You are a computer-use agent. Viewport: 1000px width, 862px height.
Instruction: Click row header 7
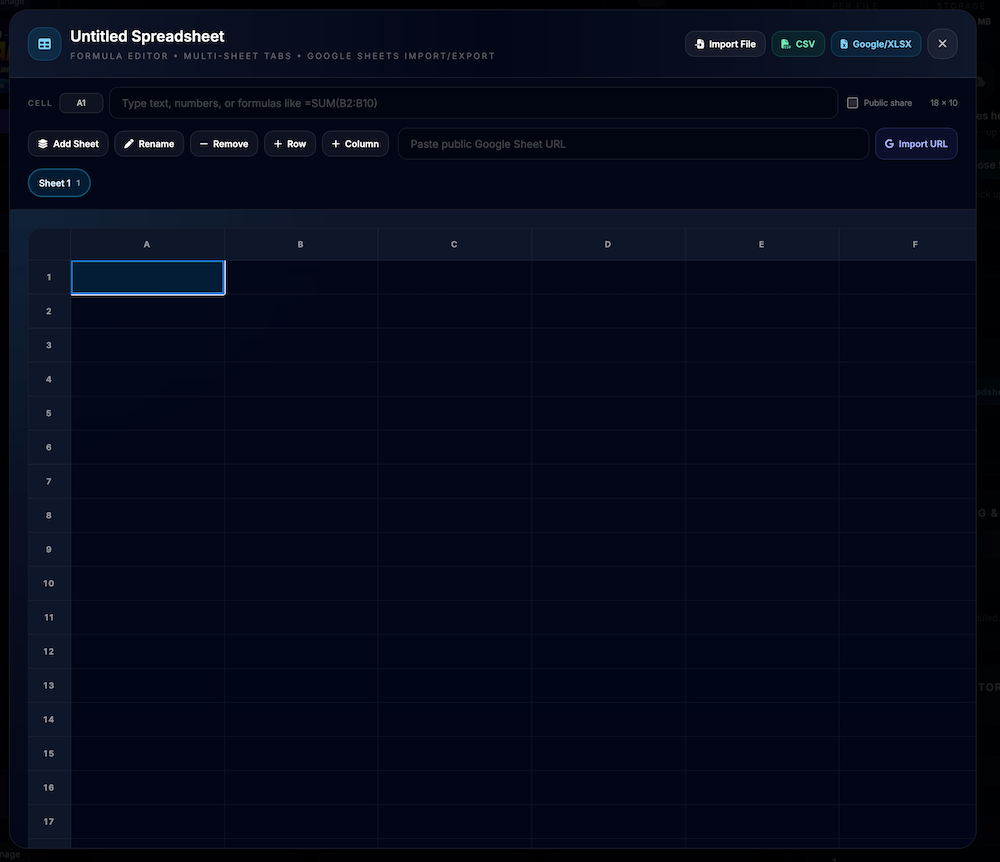(x=48, y=481)
